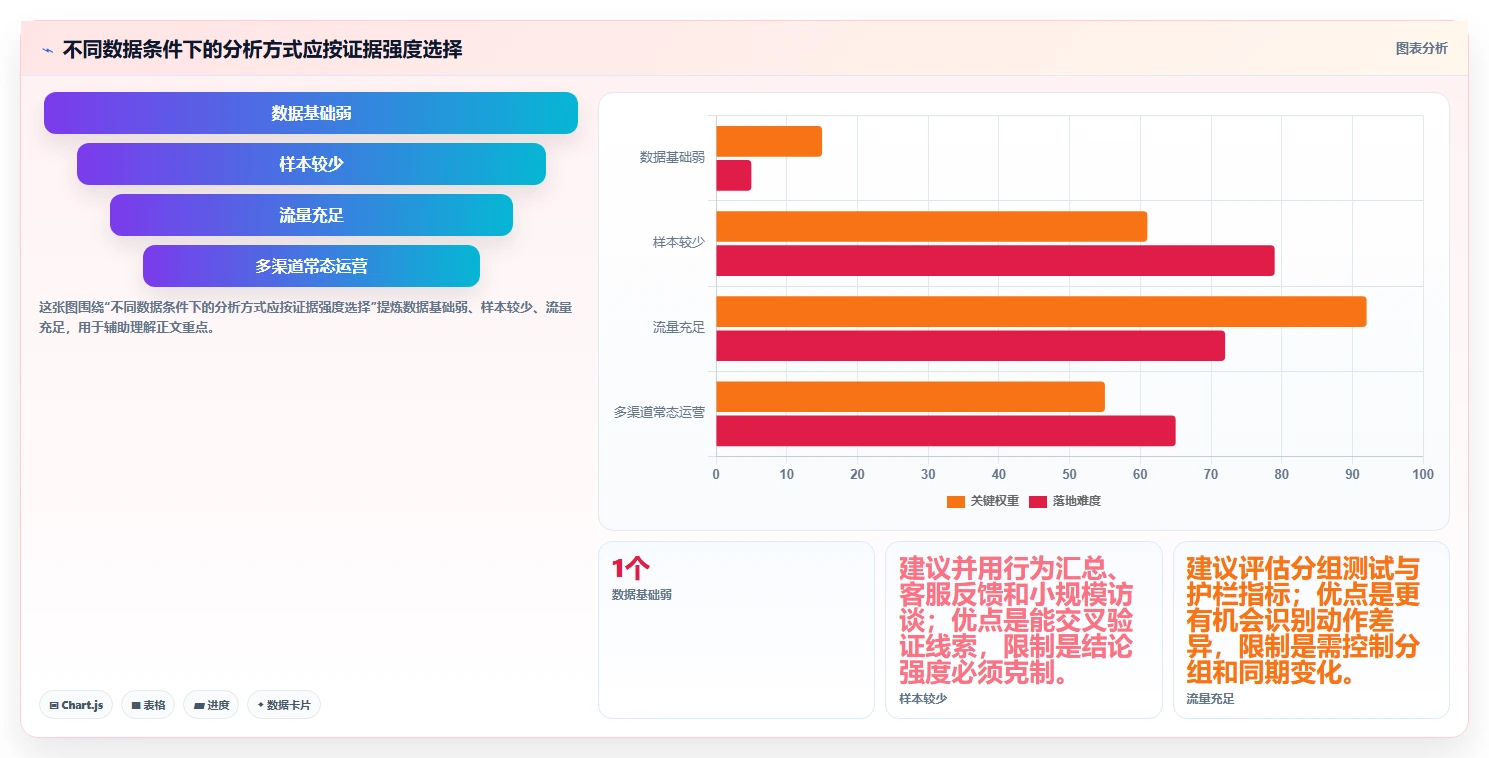
Task: Select the 数据基础弱 funnel bar
Action: (x=311, y=113)
